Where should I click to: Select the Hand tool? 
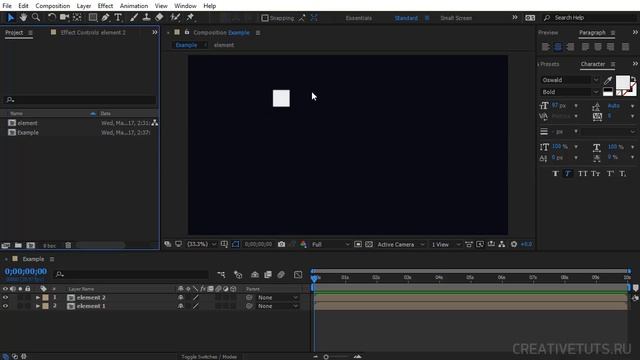point(23,18)
